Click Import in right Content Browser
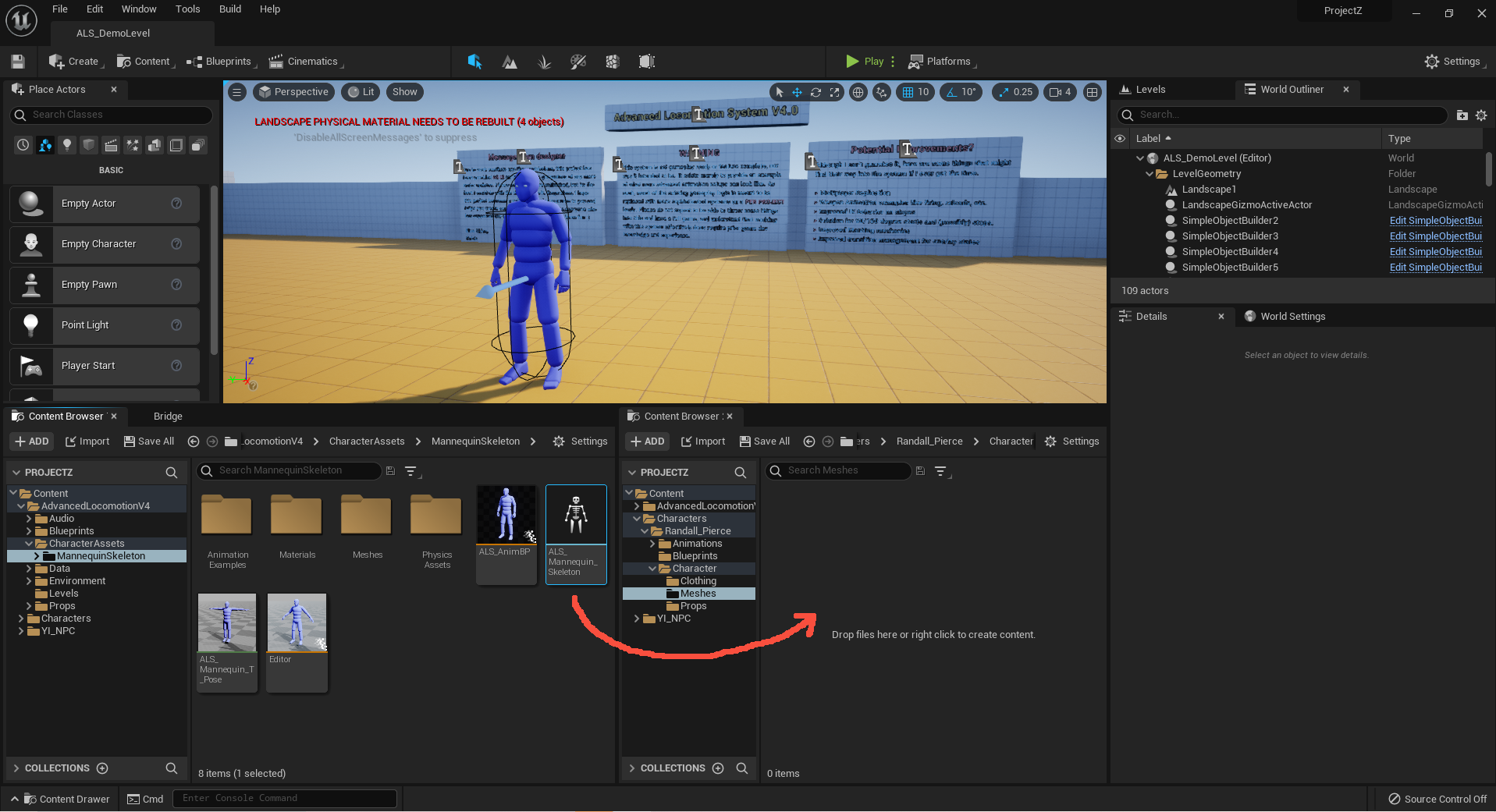The height and width of the screenshot is (812, 1496). point(703,441)
